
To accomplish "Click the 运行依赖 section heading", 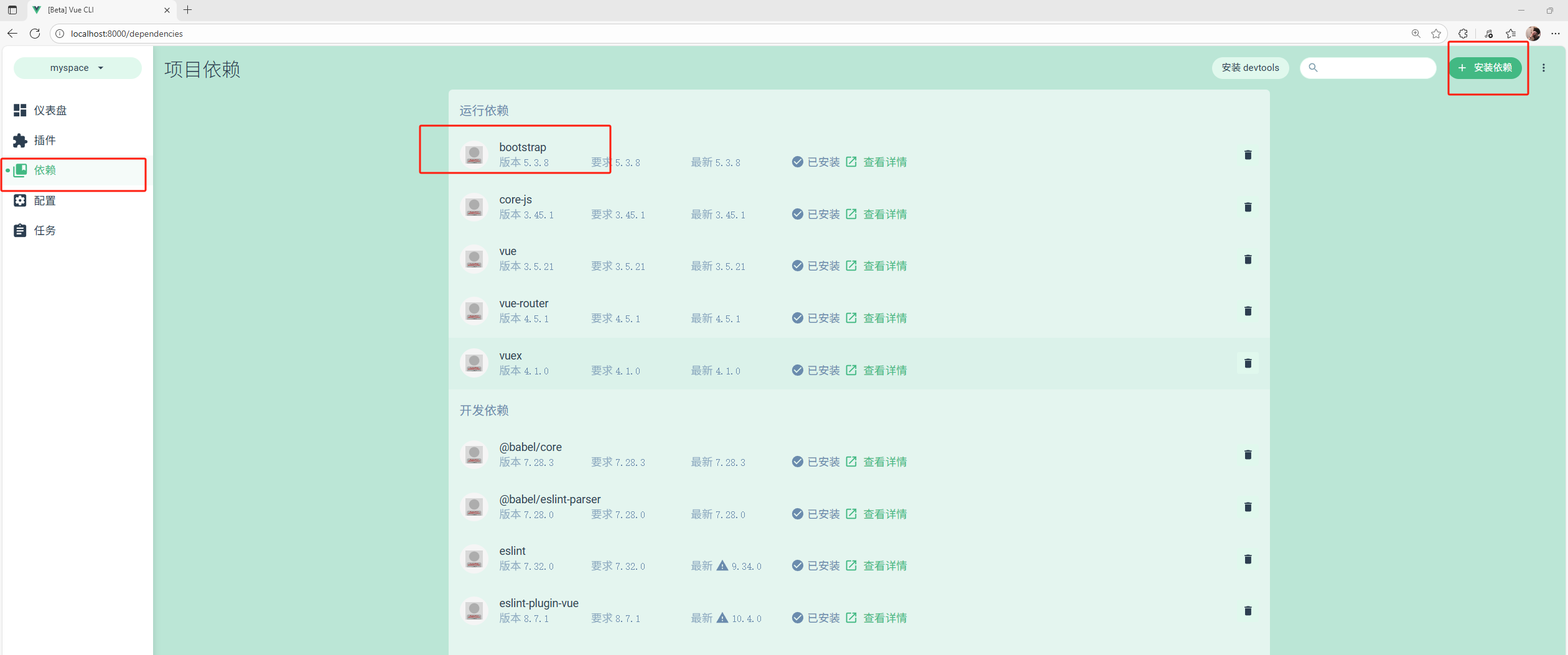I will click(x=484, y=111).
